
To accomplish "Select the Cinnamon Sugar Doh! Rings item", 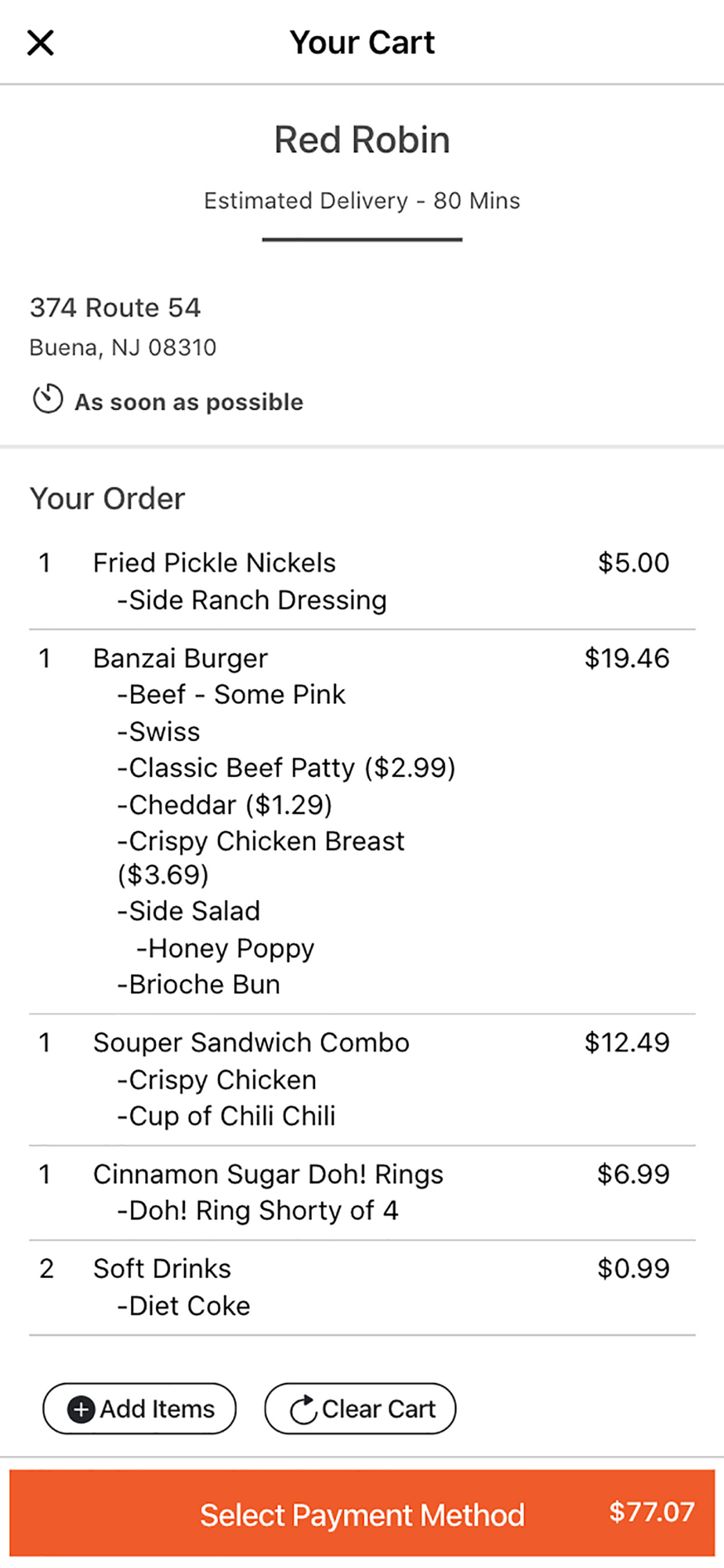I will coord(268,1174).
